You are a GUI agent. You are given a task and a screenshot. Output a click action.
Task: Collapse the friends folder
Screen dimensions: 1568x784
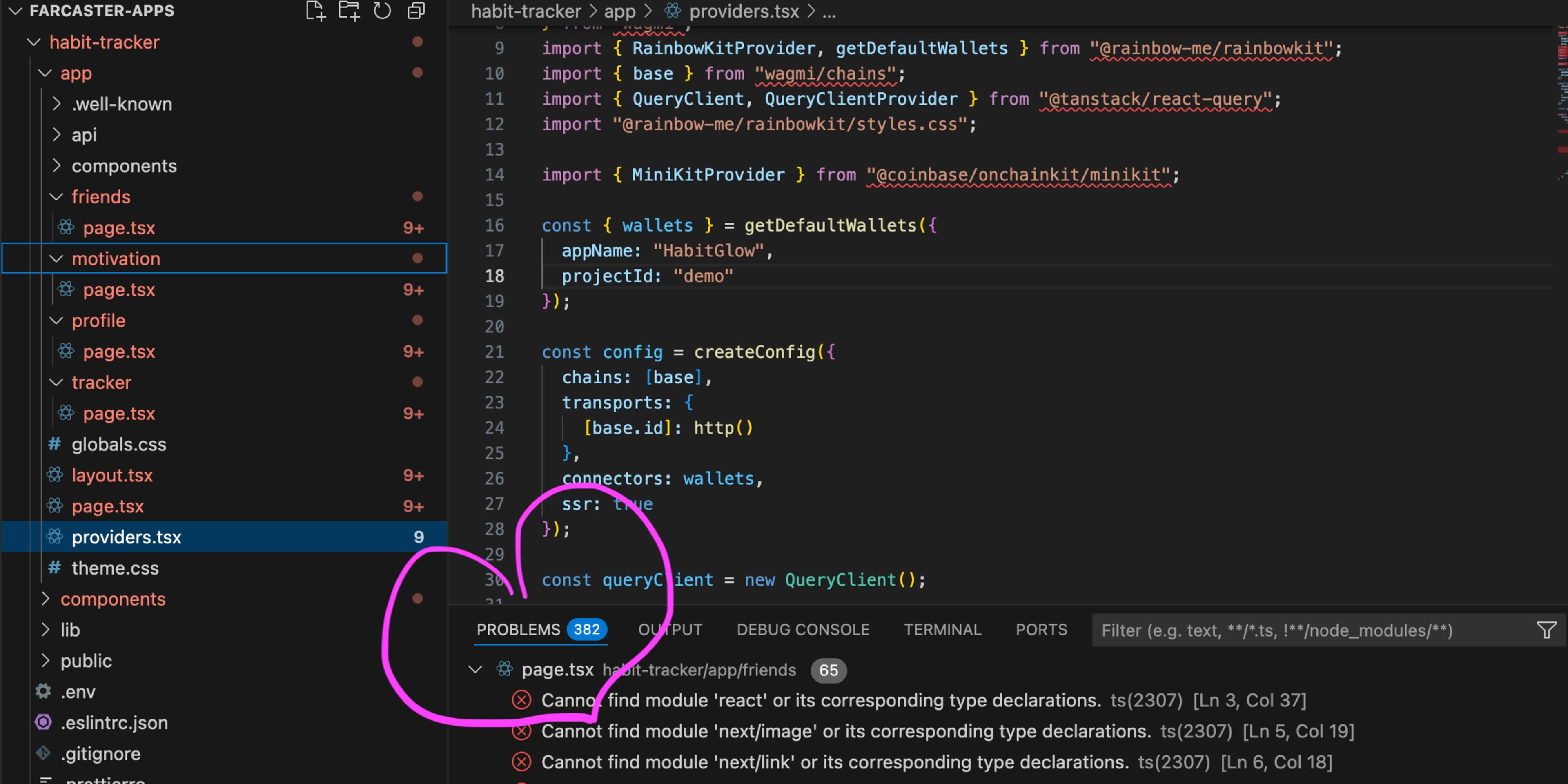(x=57, y=196)
